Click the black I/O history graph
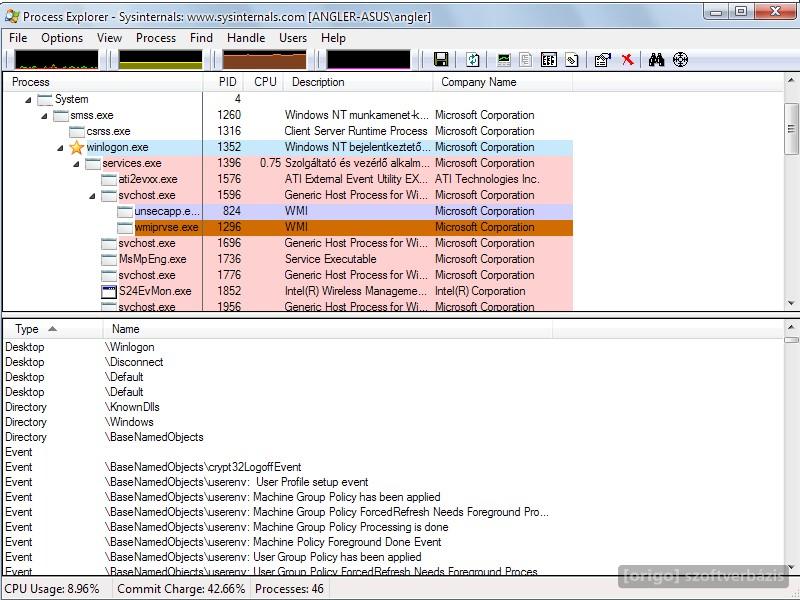Screen dimensions: 800x600 368,60
